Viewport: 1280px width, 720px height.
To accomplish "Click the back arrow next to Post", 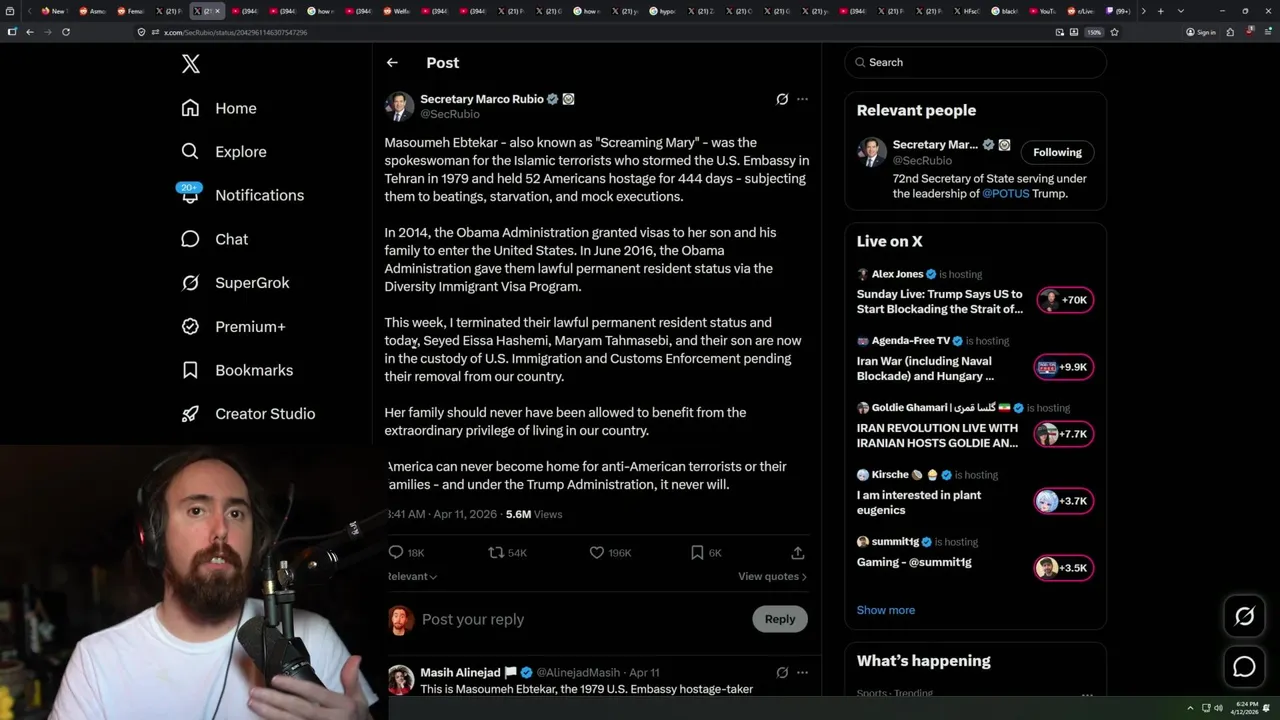I will [392, 62].
